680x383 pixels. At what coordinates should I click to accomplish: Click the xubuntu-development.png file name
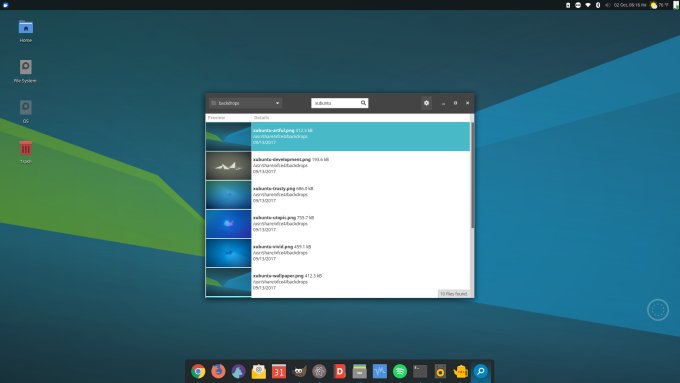[x=282, y=159]
